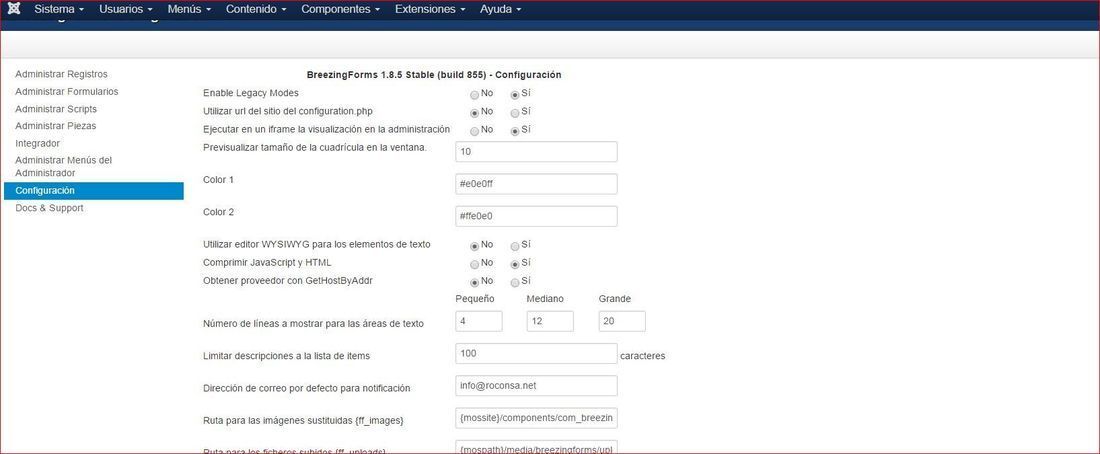
Task: Click the 'Comprimir JavaScript y HTML' label
Action: tap(267, 262)
